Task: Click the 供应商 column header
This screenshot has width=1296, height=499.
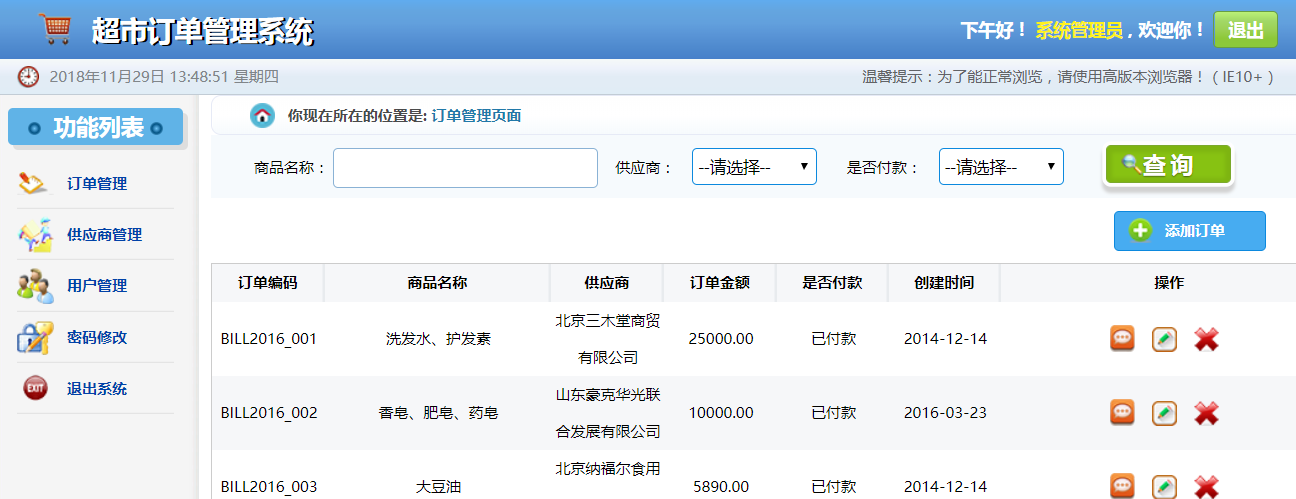Action: [x=607, y=283]
